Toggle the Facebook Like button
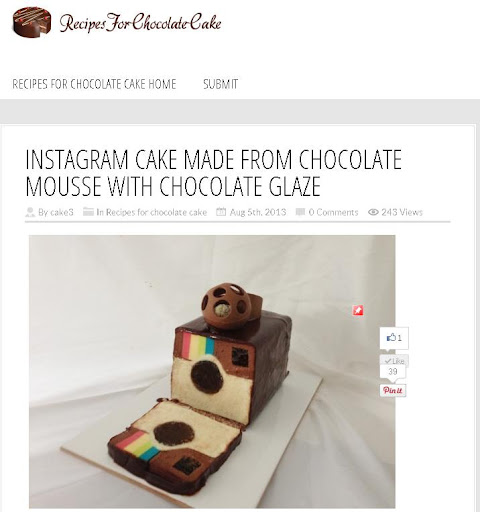The width and height of the screenshot is (480, 512). pos(394,360)
